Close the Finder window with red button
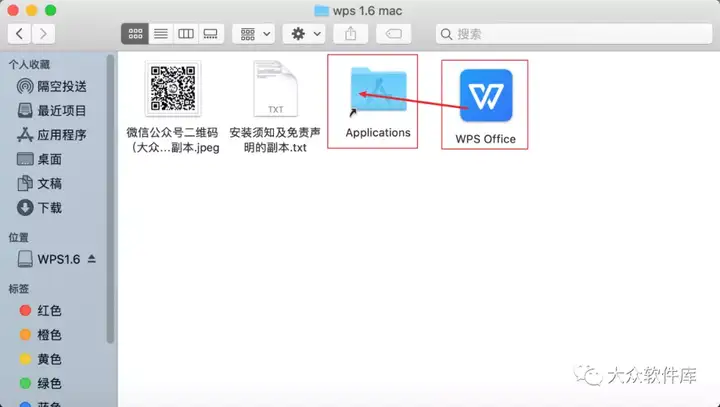Image resolution: width=720 pixels, height=407 pixels. 13,10
